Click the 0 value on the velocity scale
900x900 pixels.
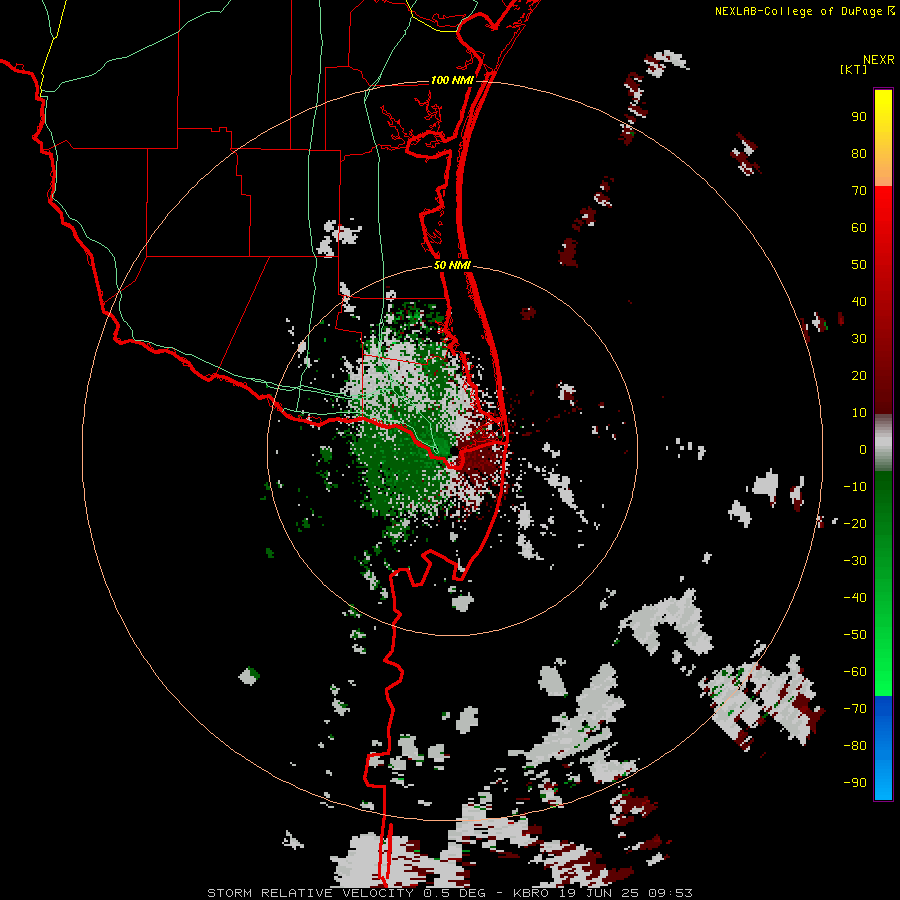(863, 449)
